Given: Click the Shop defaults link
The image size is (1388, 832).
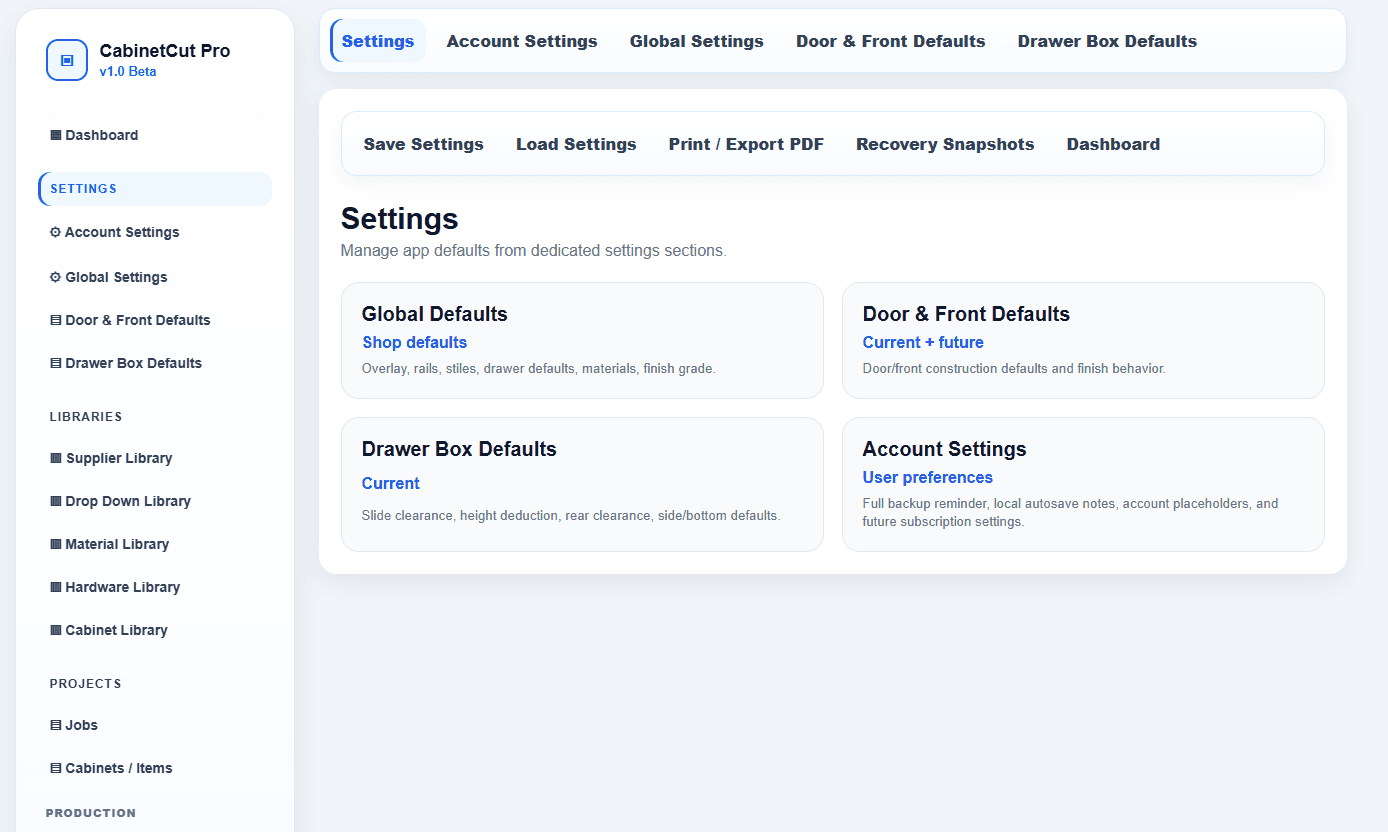Looking at the screenshot, I should tap(415, 342).
